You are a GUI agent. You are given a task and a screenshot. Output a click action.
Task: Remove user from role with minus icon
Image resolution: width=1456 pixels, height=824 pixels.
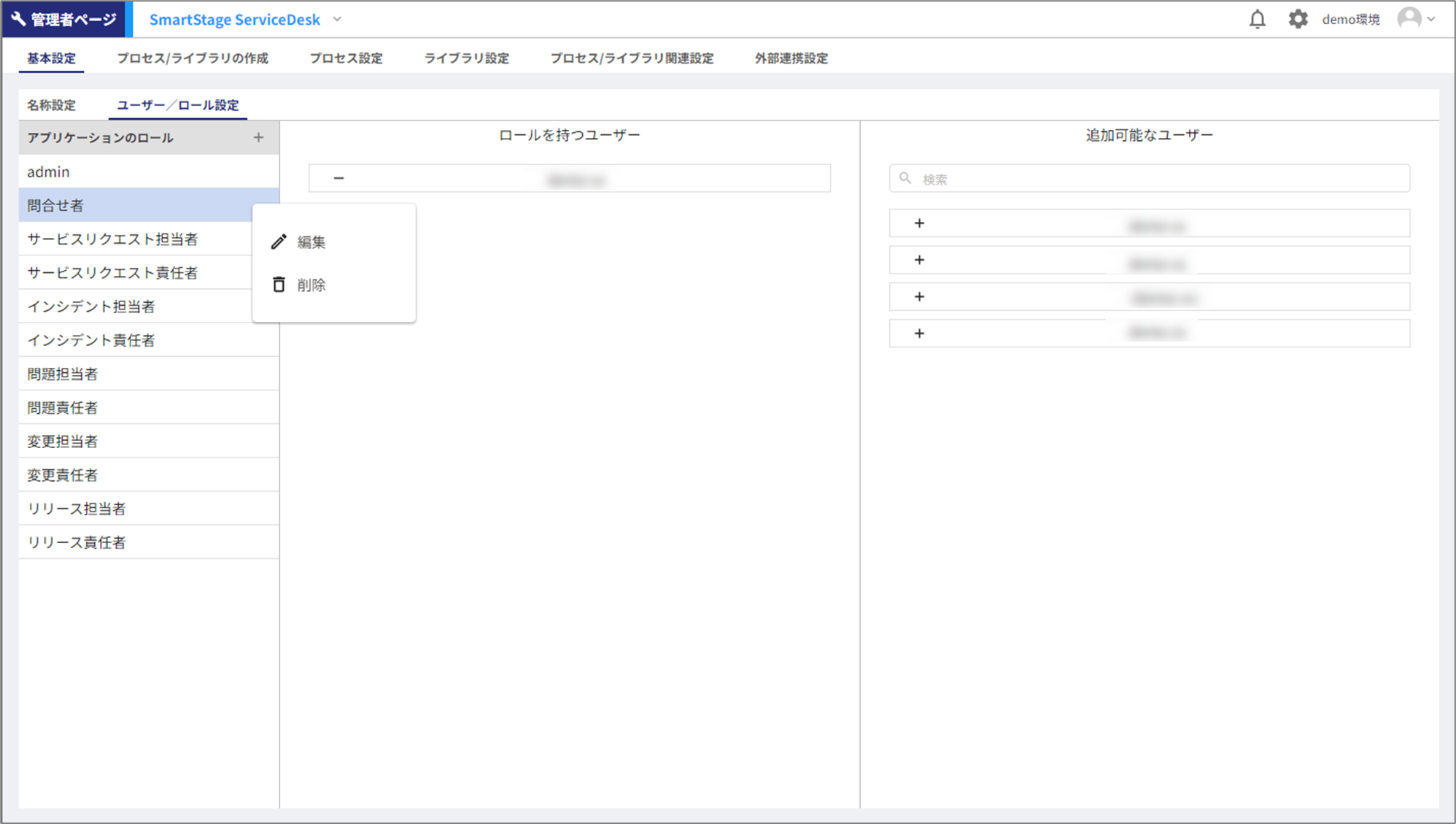(x=338, y=178)
